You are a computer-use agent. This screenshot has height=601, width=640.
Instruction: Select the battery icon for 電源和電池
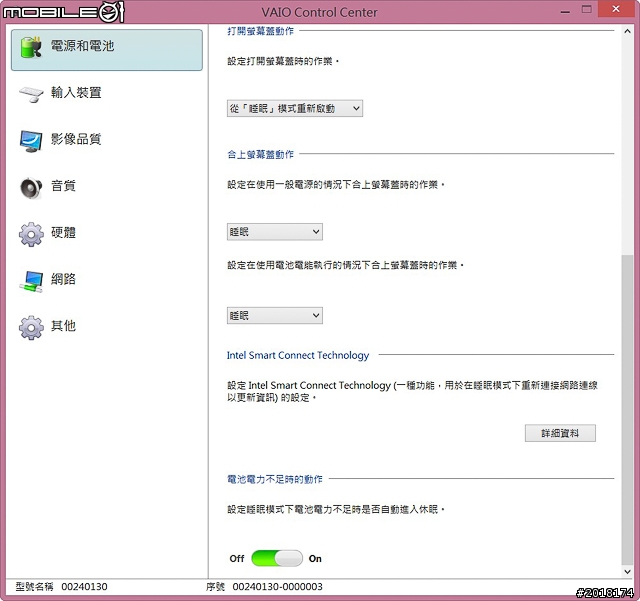click(31, 47)
